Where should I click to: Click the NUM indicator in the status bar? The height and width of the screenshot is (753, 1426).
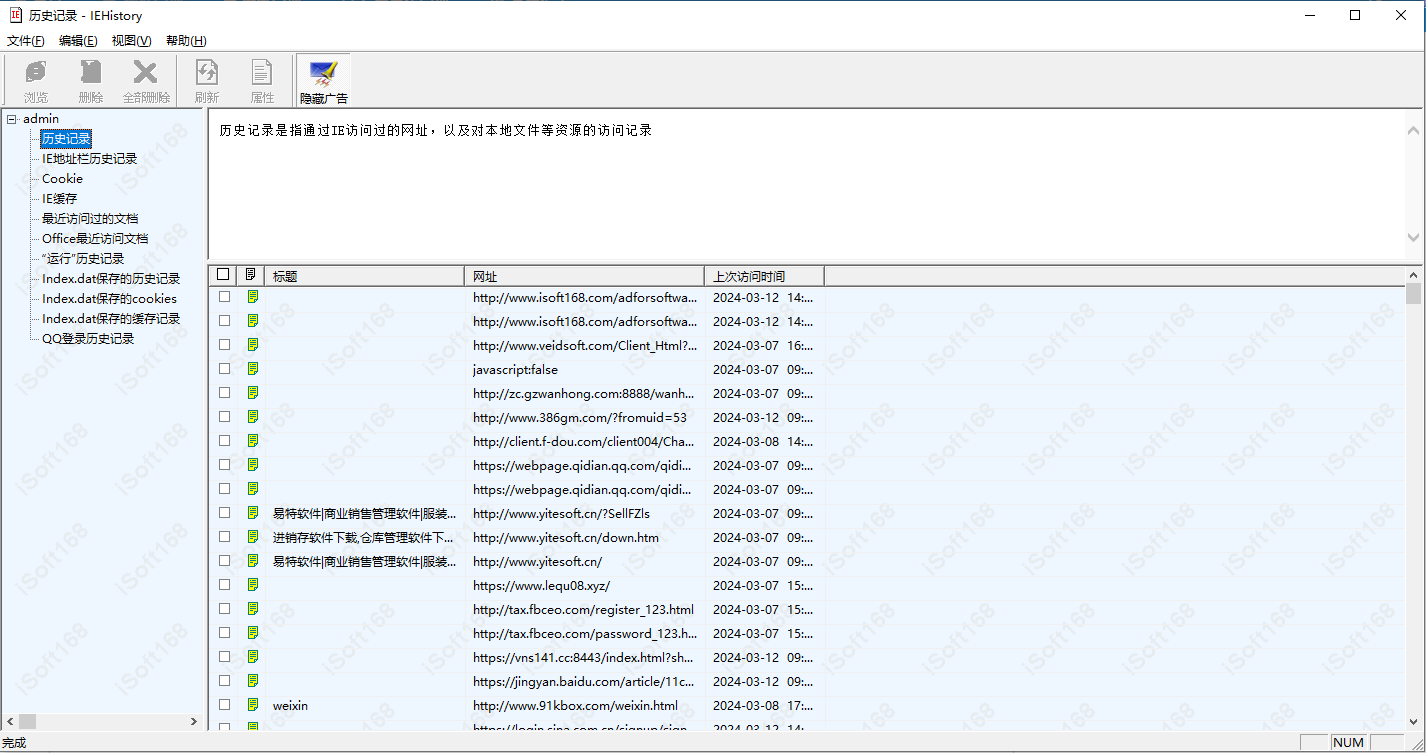(x=1349, y=742)
